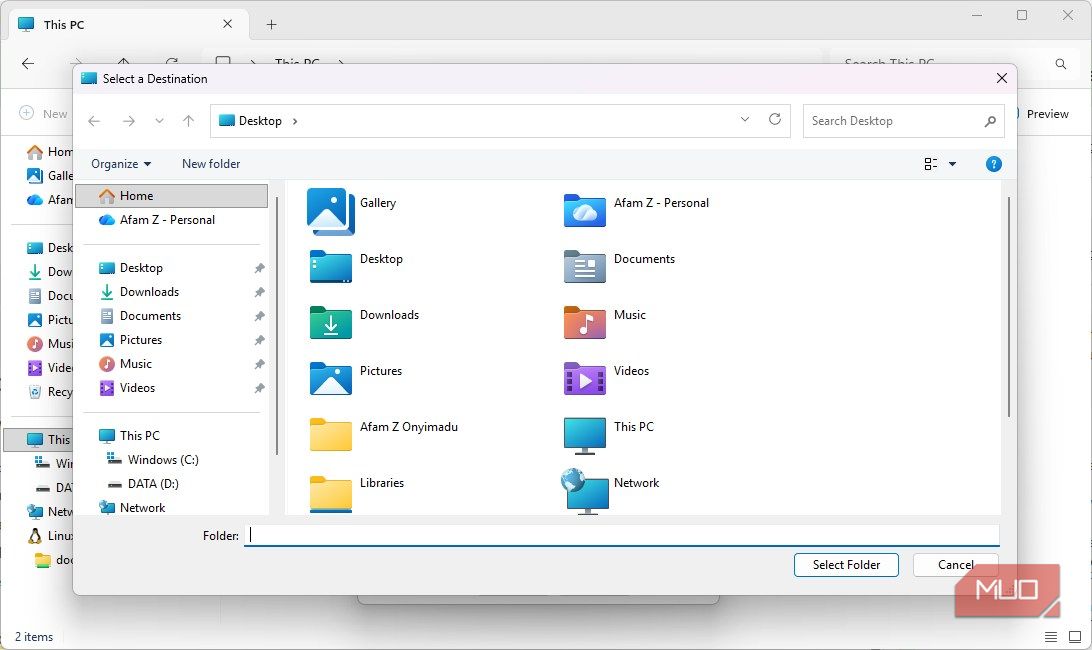The image size is (1092, 650).
Task: Click the search icon in background Explorer window
Action: [1061, 64]
